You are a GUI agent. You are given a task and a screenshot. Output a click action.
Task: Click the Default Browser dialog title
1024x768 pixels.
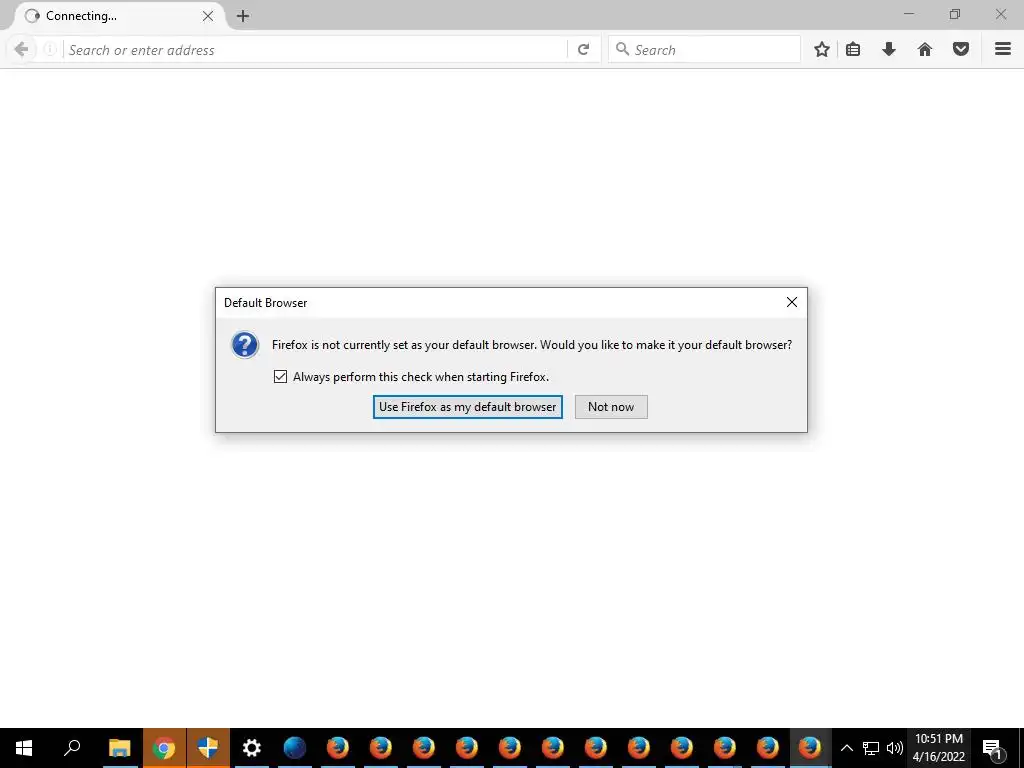[x=265, y=302]
